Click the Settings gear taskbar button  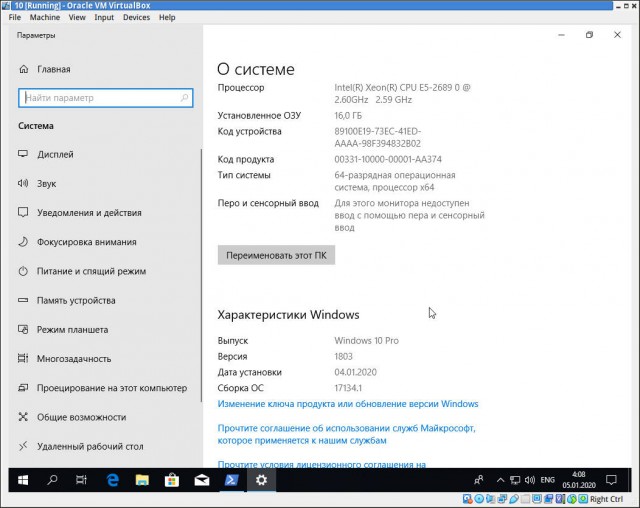tap(261, 480)
